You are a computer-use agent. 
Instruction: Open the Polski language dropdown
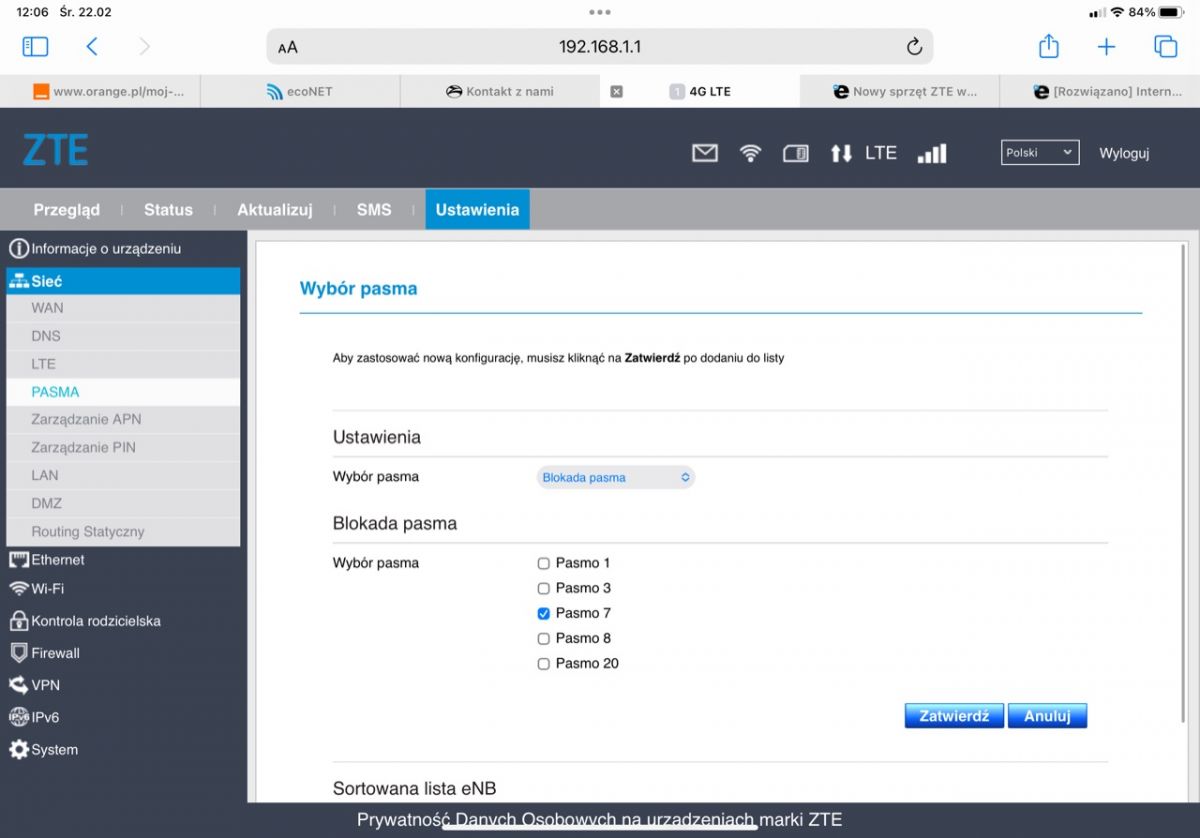pyautogui.click(x=1040, y=153)
